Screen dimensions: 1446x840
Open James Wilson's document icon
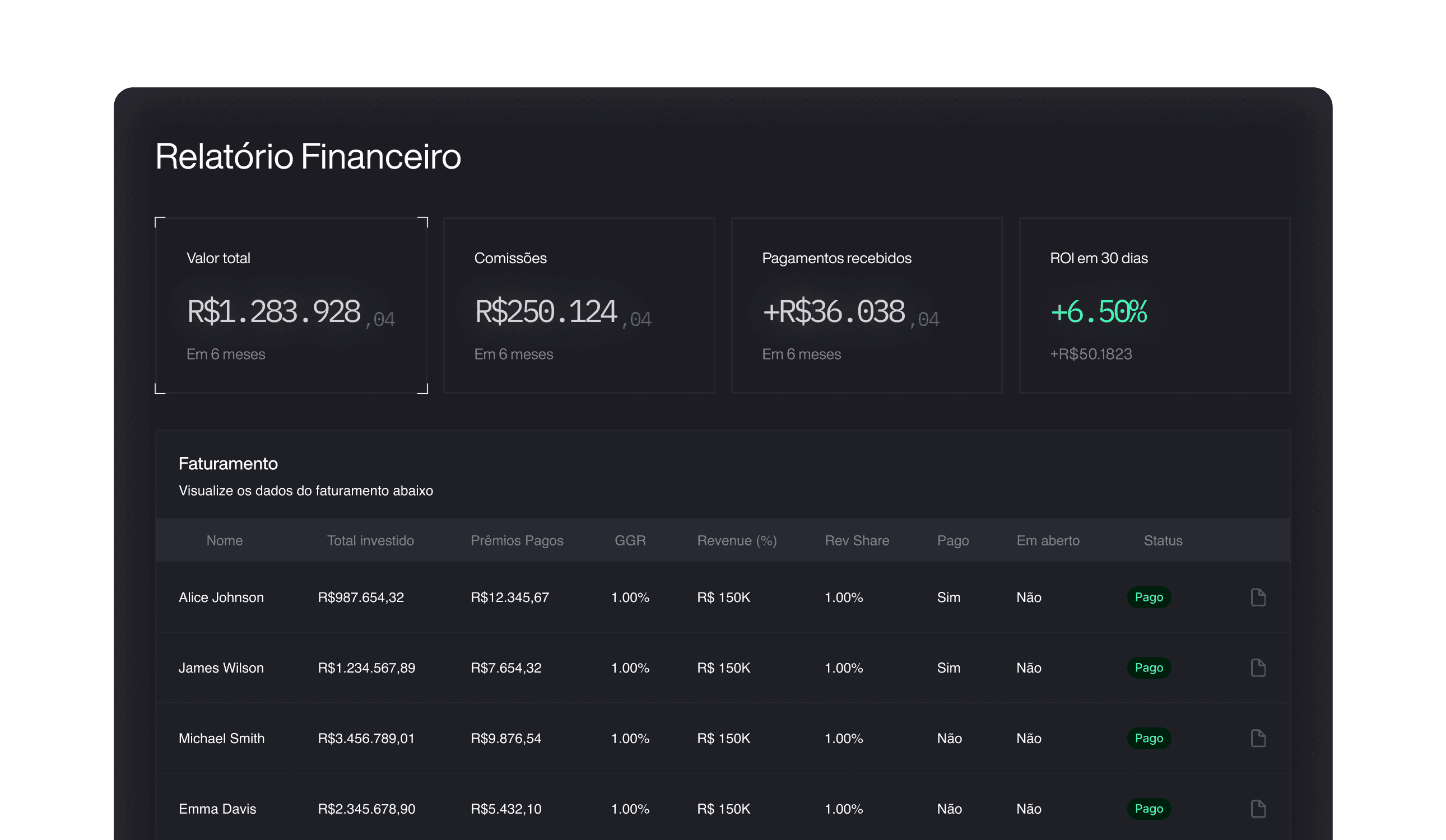tap(1258, 668)
